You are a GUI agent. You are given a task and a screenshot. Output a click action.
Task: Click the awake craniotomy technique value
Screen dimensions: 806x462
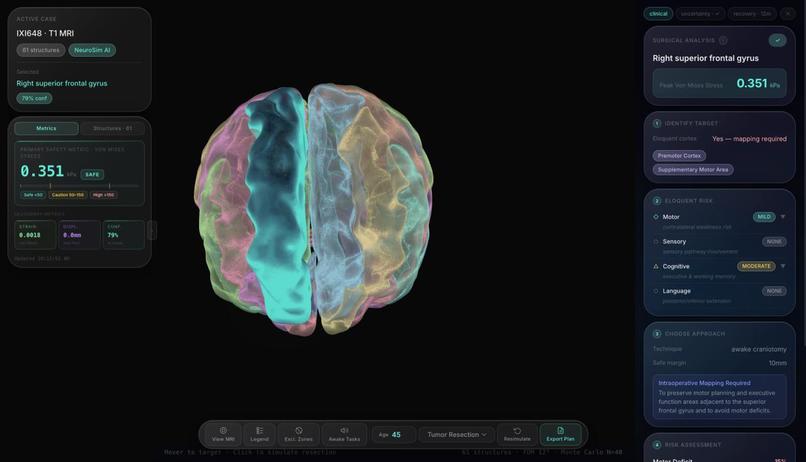(759, 349)
